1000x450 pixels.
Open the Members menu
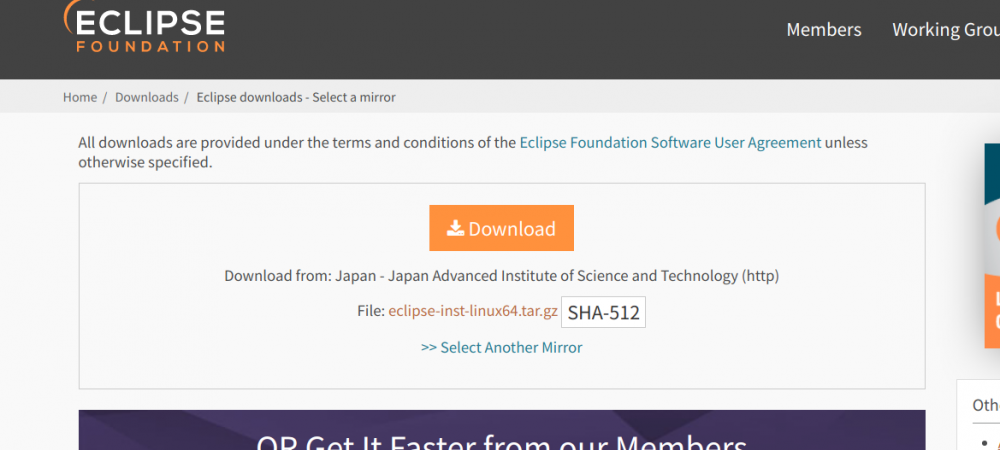[823, 29]
